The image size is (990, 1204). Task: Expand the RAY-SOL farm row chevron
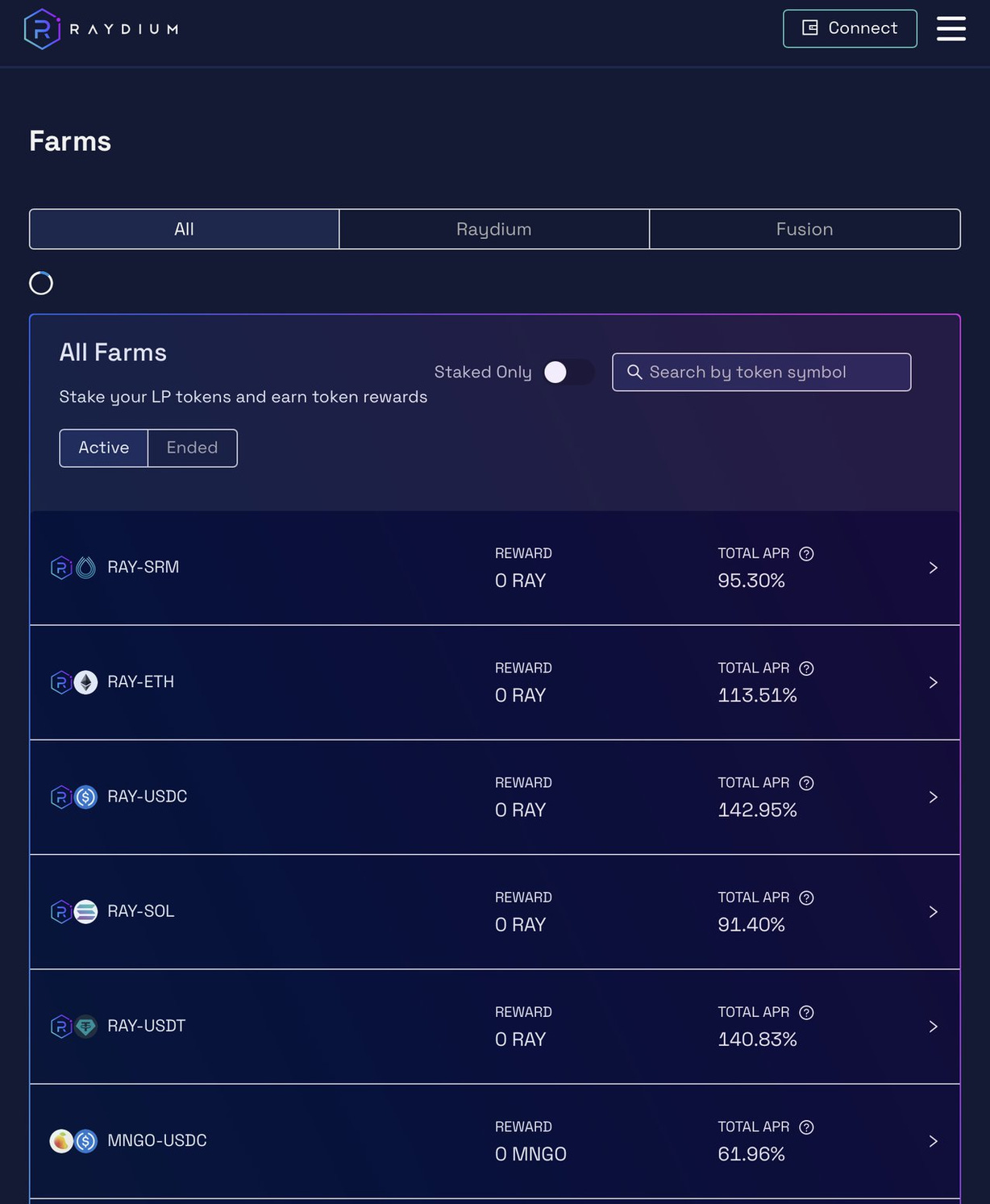[x=933, y=911]
